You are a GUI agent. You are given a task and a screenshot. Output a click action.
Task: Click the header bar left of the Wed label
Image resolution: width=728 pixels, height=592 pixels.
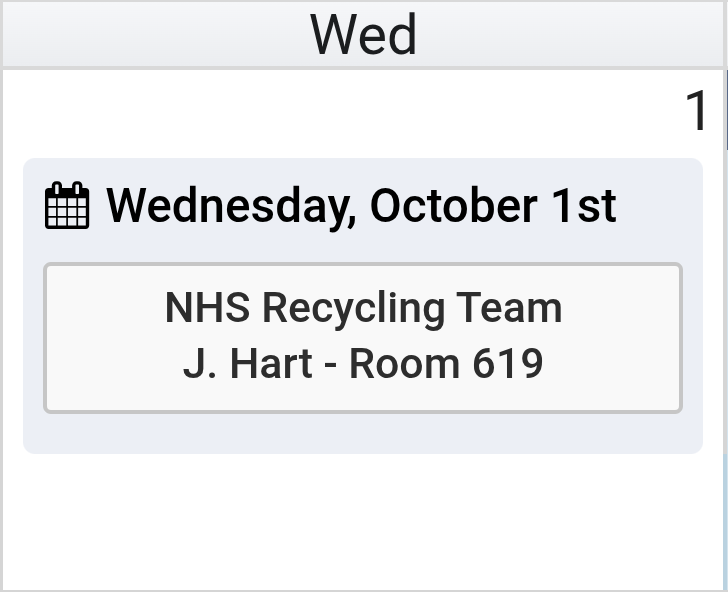(150, 35)
